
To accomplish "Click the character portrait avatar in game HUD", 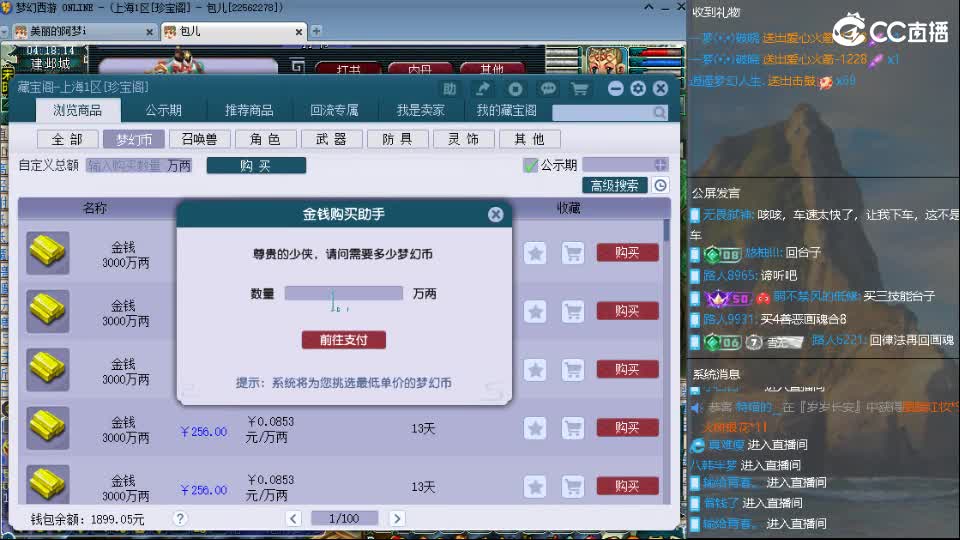I will point(604,60).
